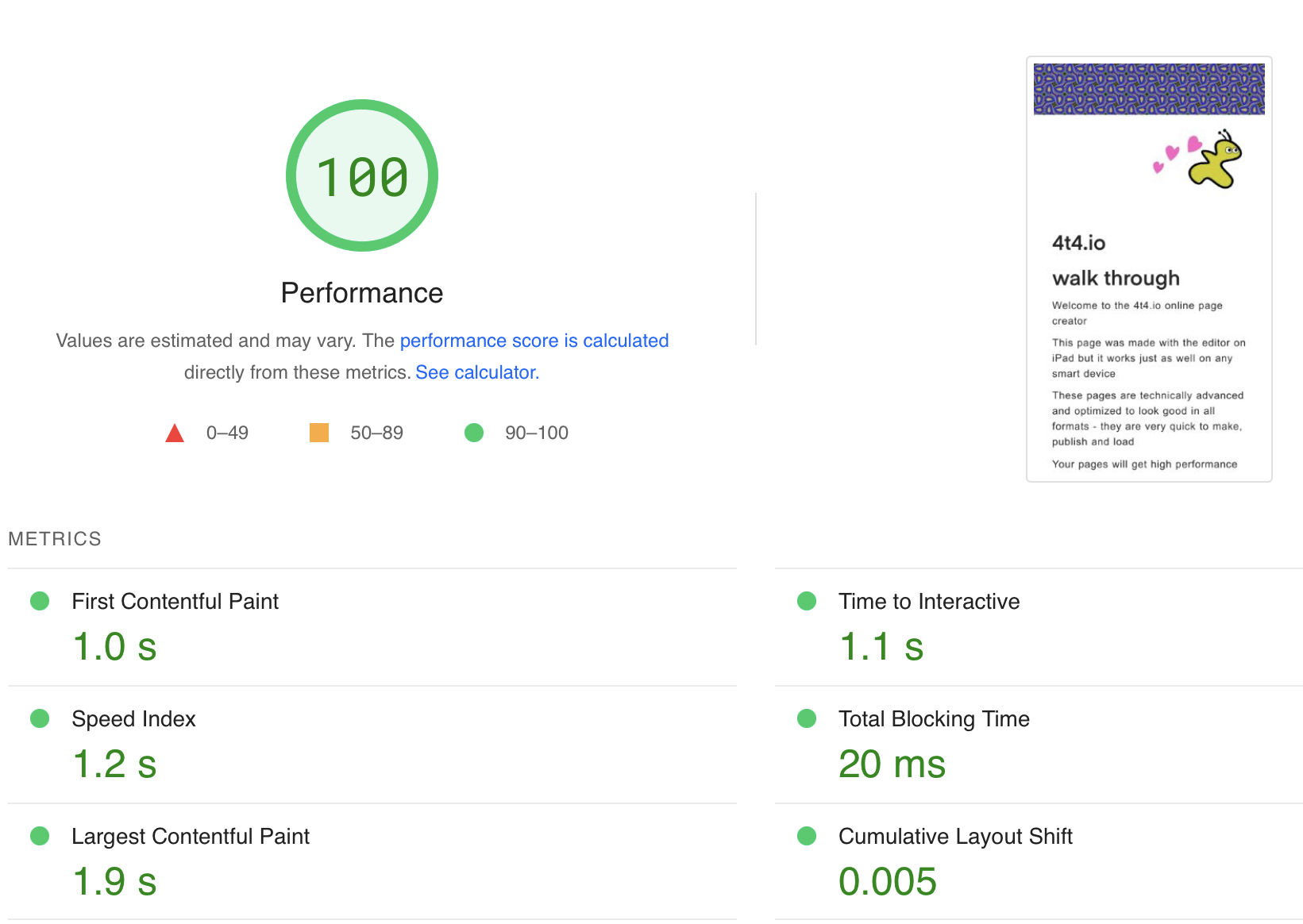Click the green Cumulative Layout Shift dot
The height and width of the screenshot is (924, 1303).
coord(807,836)
